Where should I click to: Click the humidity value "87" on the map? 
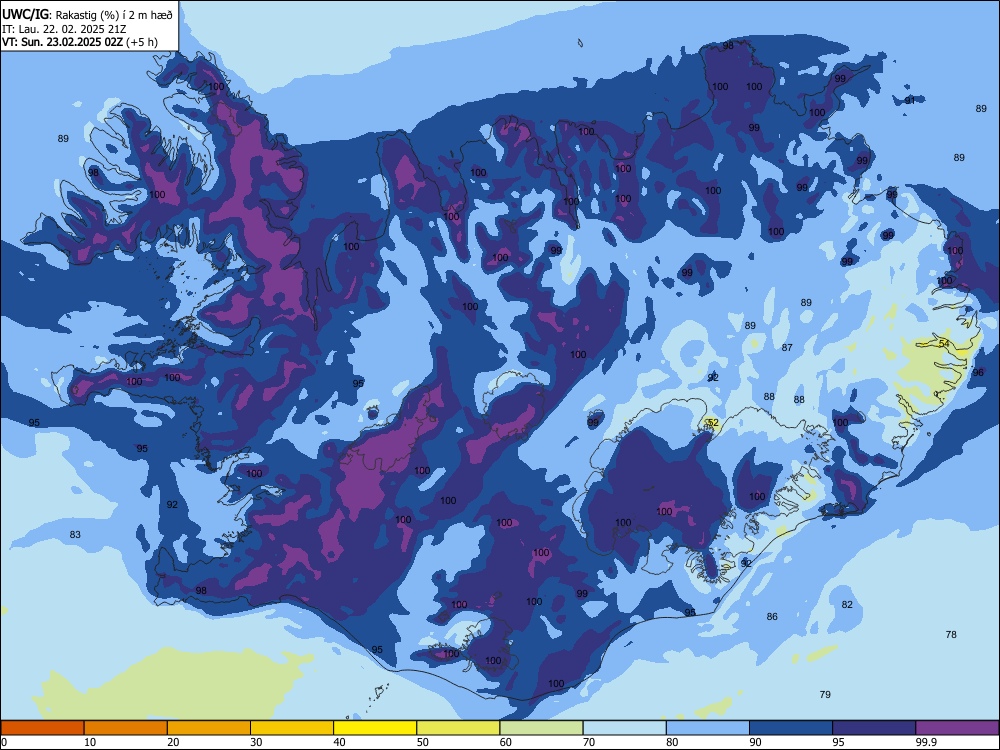[787, 348]
